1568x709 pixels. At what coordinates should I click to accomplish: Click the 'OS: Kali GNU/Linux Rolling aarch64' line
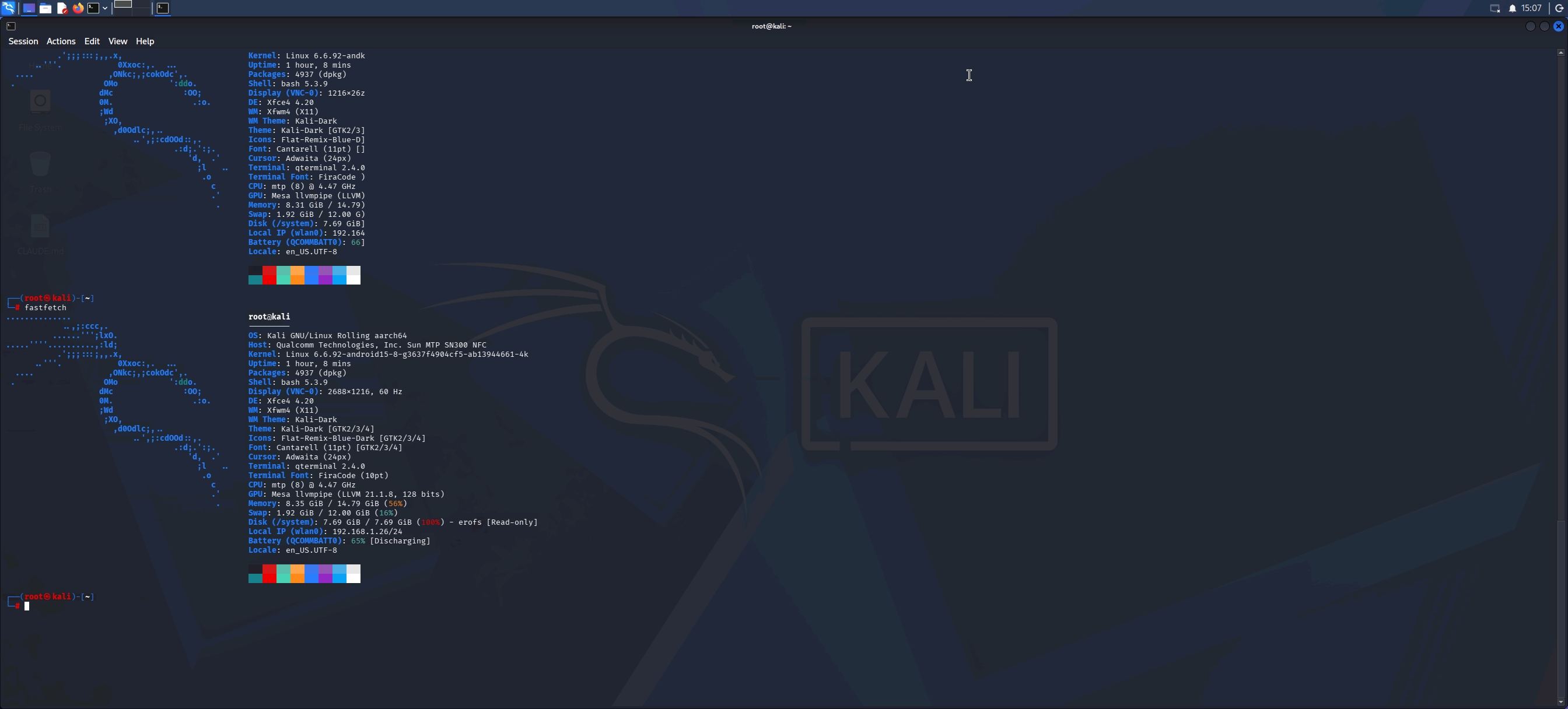tap(327, 336)
